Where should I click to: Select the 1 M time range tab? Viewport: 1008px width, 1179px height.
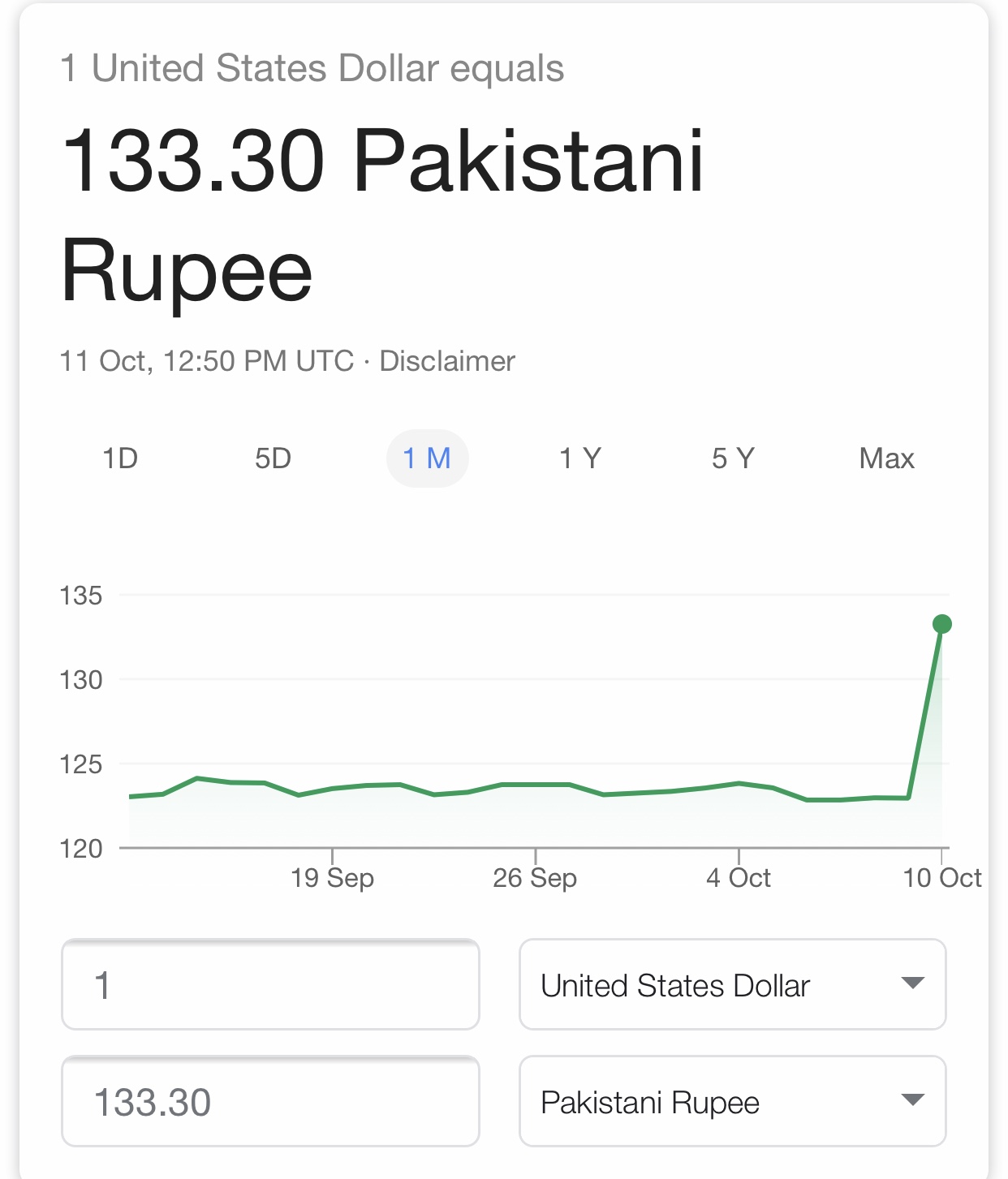click(427, 458)
